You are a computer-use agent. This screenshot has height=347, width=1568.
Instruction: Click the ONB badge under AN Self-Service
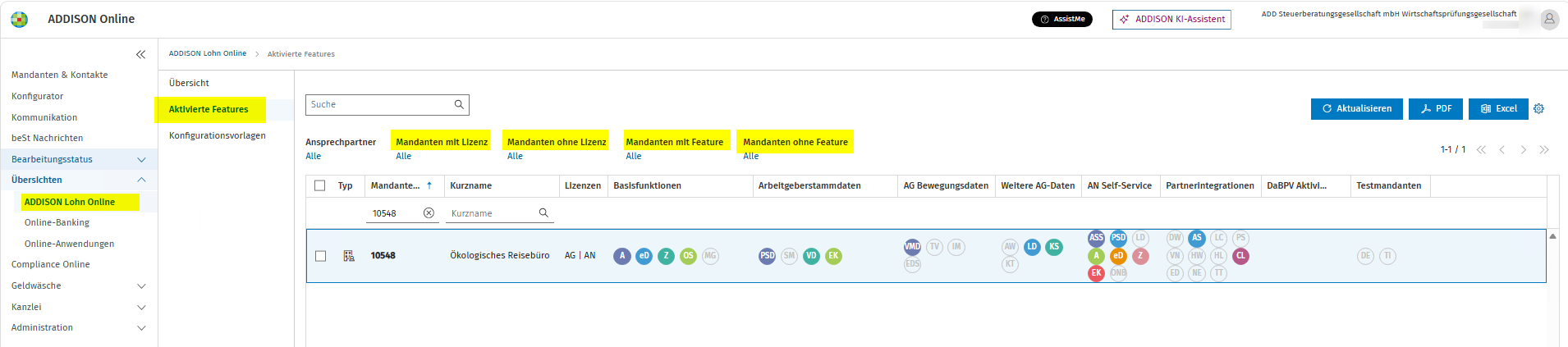click(x=1118, y=273)
